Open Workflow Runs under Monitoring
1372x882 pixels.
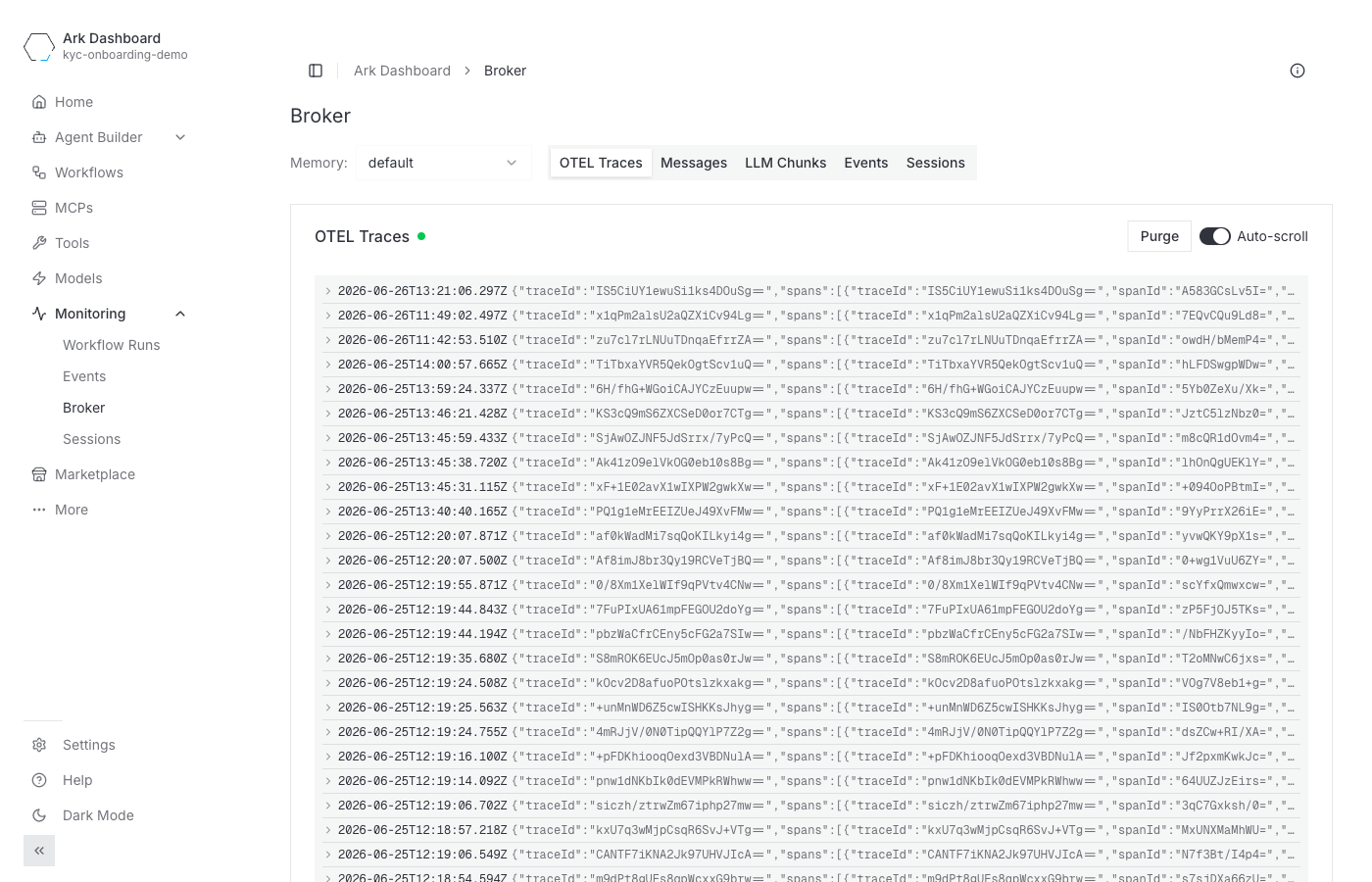click(111, 345)
